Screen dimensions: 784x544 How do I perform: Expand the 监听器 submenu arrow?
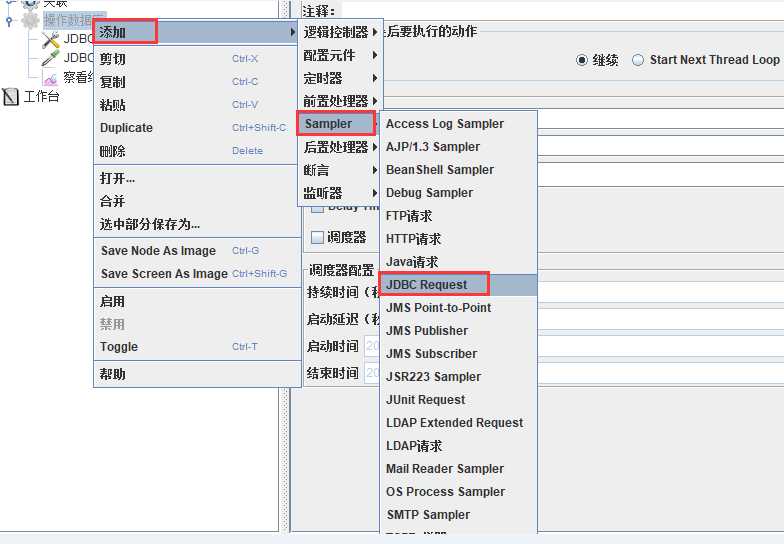point(374,193)
